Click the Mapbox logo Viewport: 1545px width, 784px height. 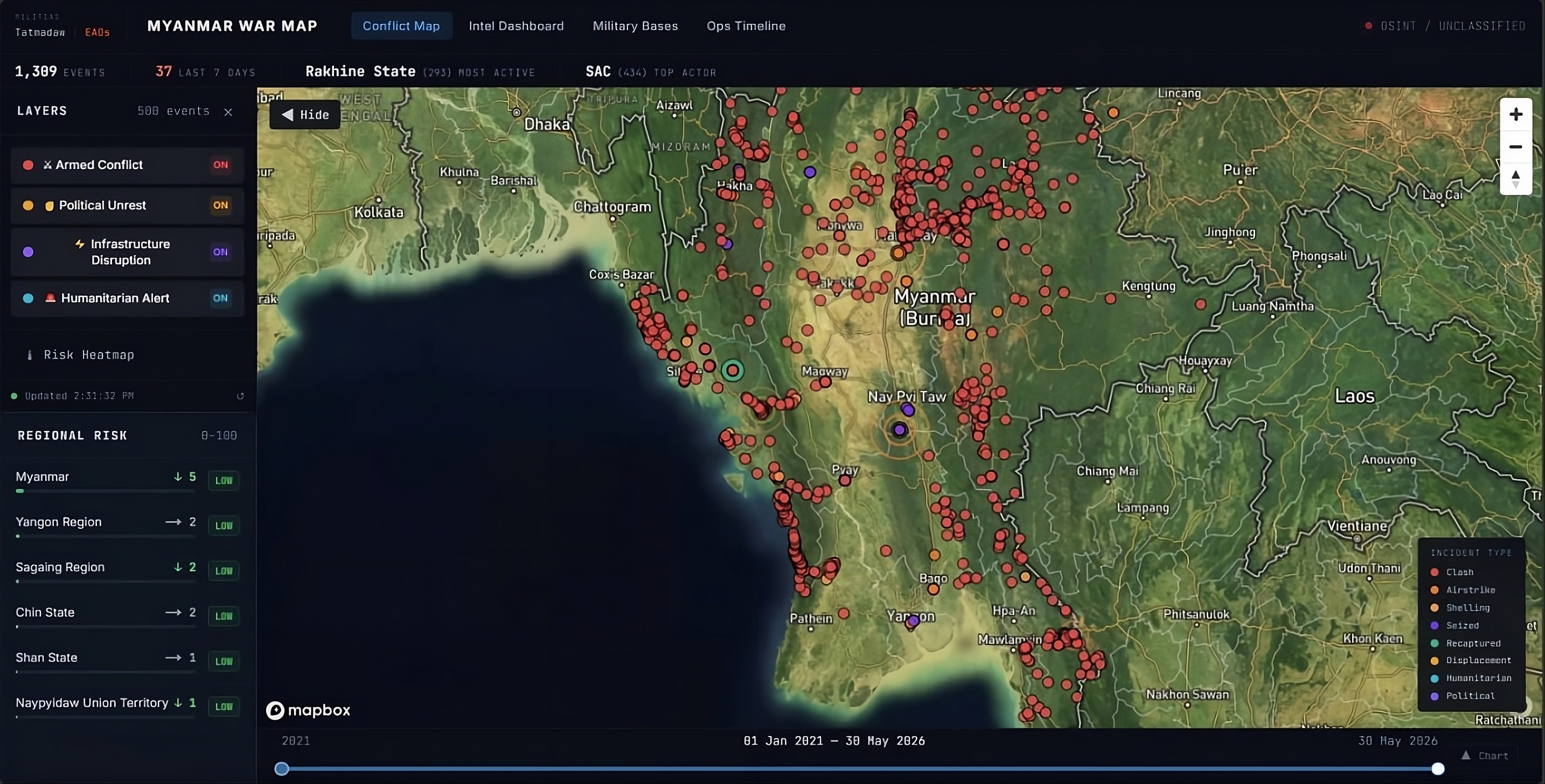(308, 710)
